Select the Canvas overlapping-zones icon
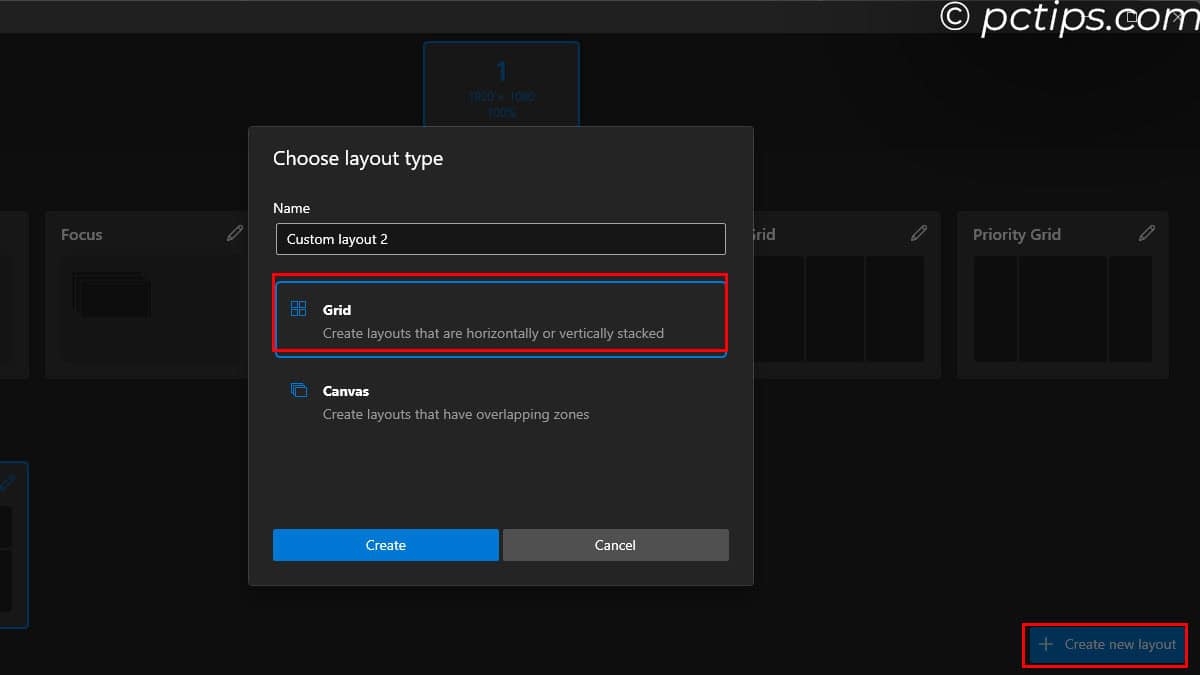Screen dimensions: 1200x675 coord(297,390)
